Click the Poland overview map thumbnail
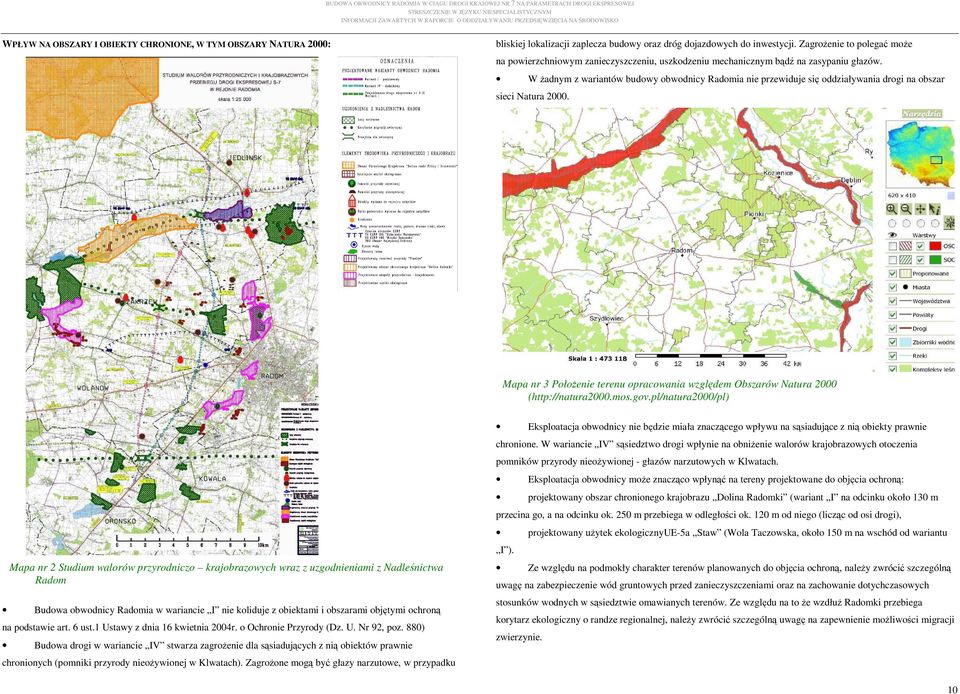The image size is (960, 694). click(920, 154)
